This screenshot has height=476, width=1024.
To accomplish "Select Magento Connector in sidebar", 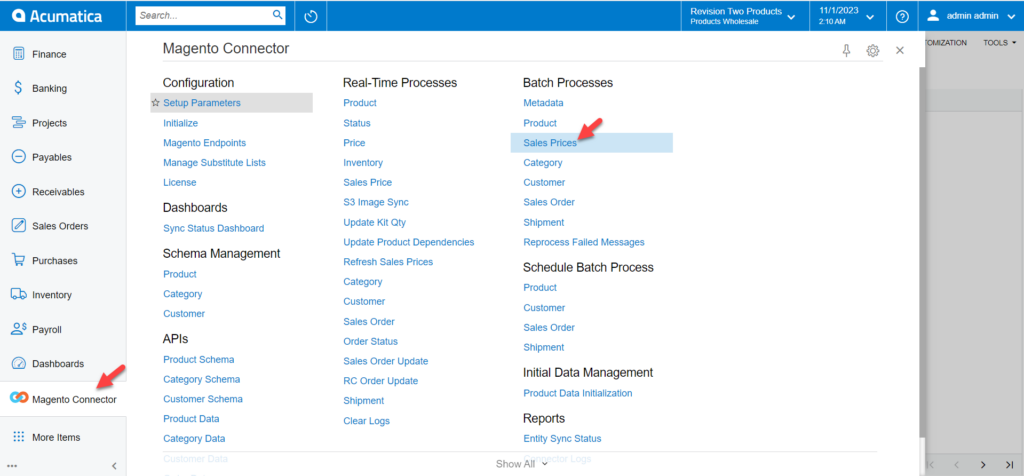I will (x=63, y=399).
